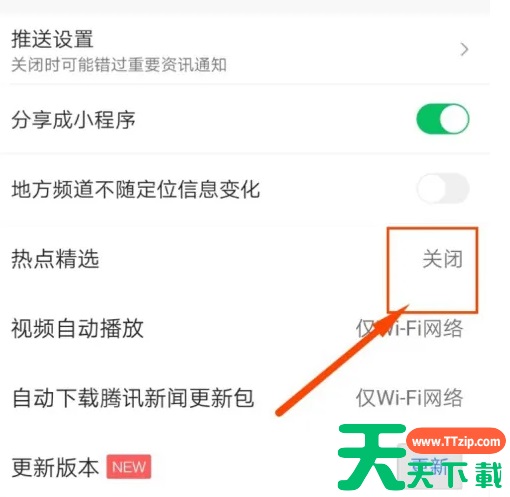Enable 地方频道不随定位信息变化 toggle
The image size is (510, 497).
[x=443, y=188]
